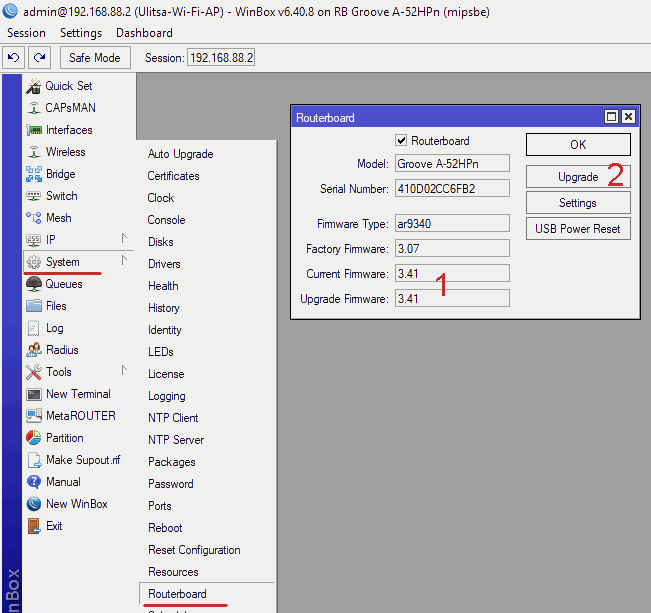The height and width of the screenshot is (613, 651).
Task: Click the Serial Number field
Action: click(x=452, y=188)
